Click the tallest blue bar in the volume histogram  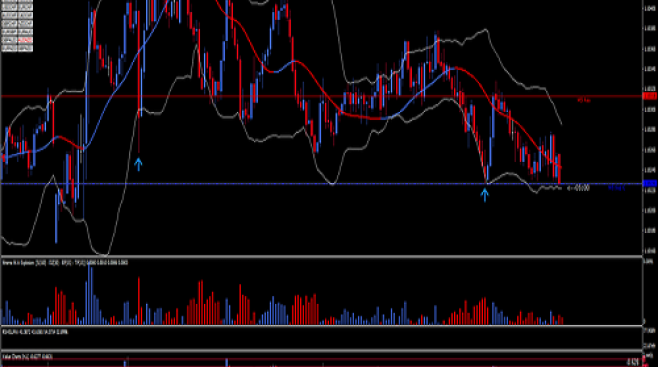click(89, 294)
